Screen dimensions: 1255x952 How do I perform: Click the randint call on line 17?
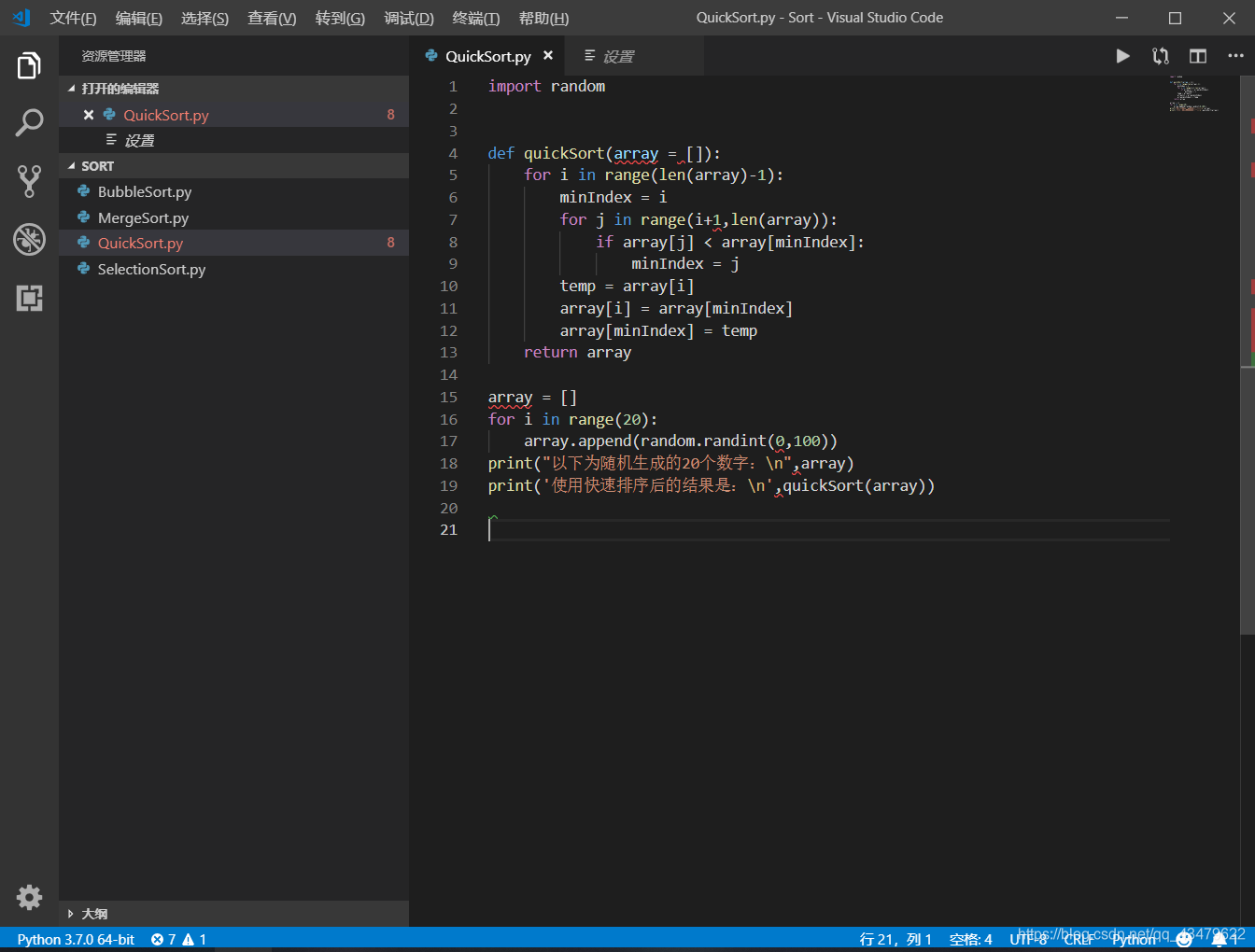click(x=740, y=441)
